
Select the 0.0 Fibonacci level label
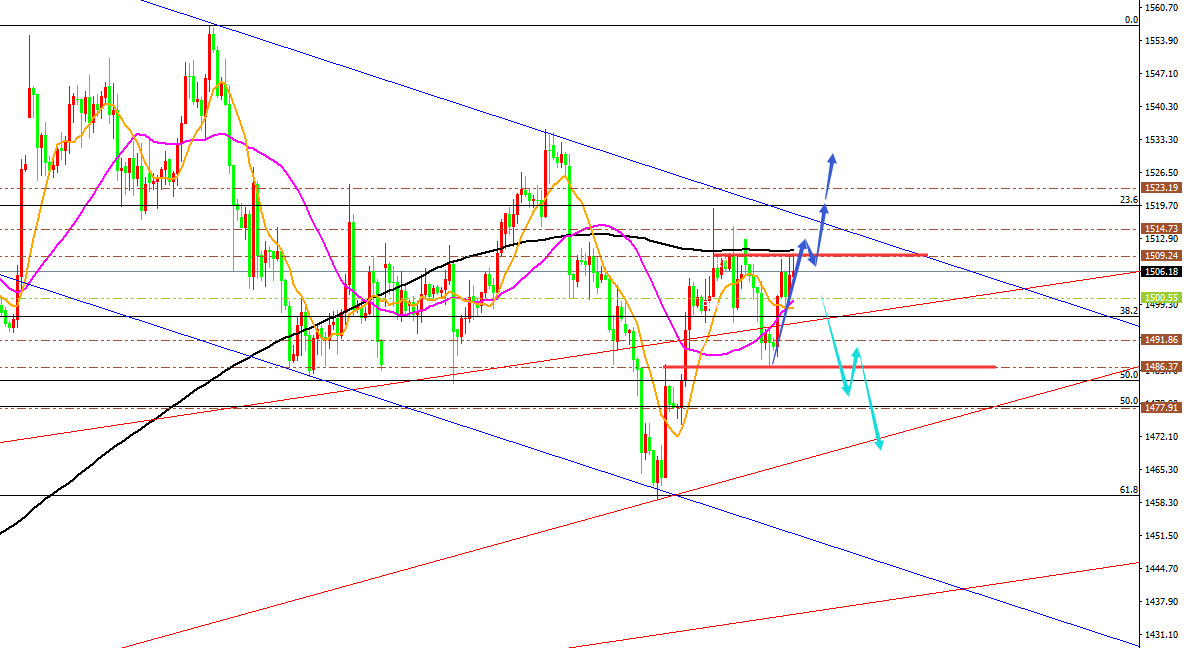pos(1131,20)
